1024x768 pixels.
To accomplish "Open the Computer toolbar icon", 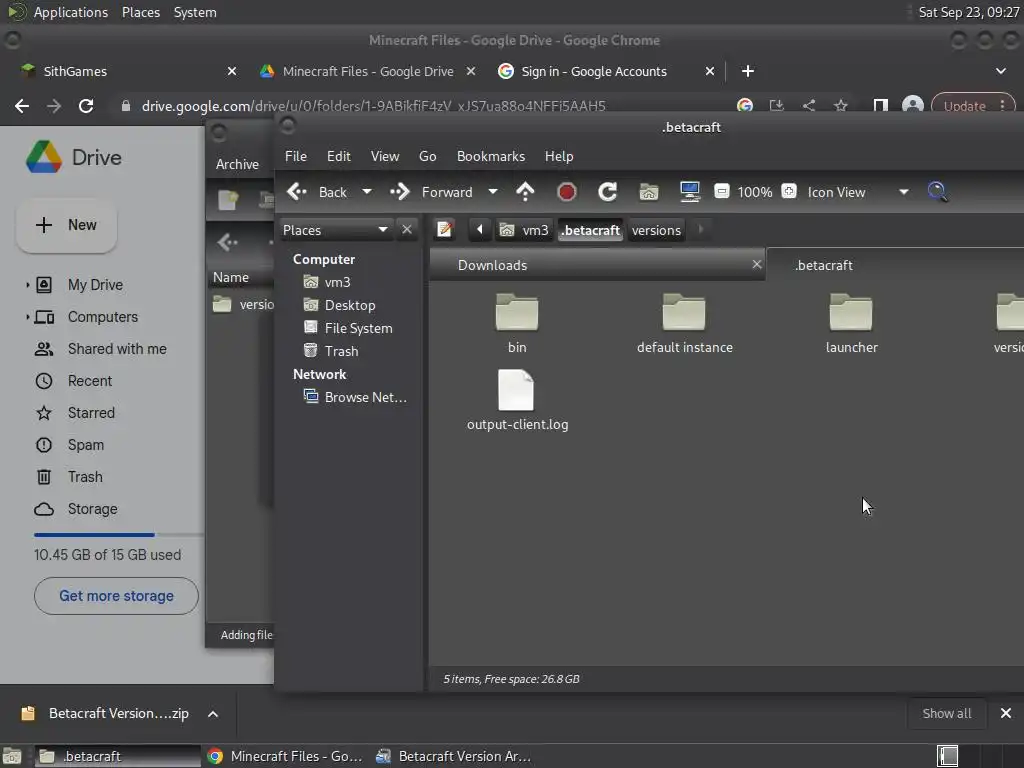I will click(x=690, y=192).
